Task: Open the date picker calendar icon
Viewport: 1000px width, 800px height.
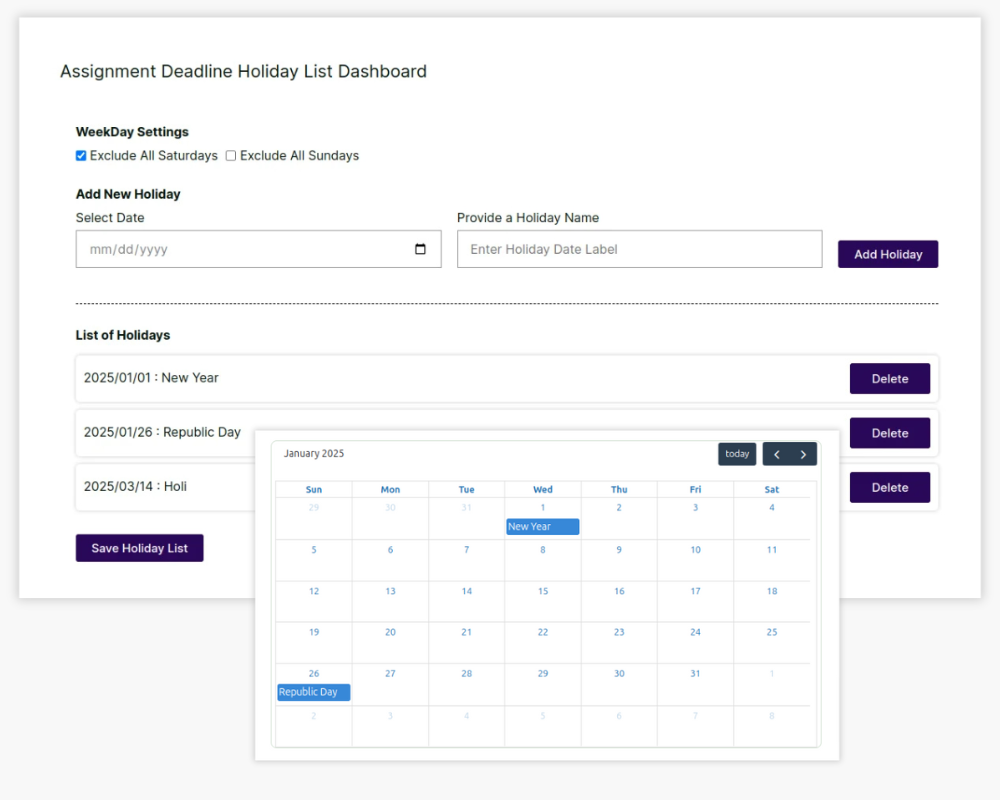Action: pos(420,250)
